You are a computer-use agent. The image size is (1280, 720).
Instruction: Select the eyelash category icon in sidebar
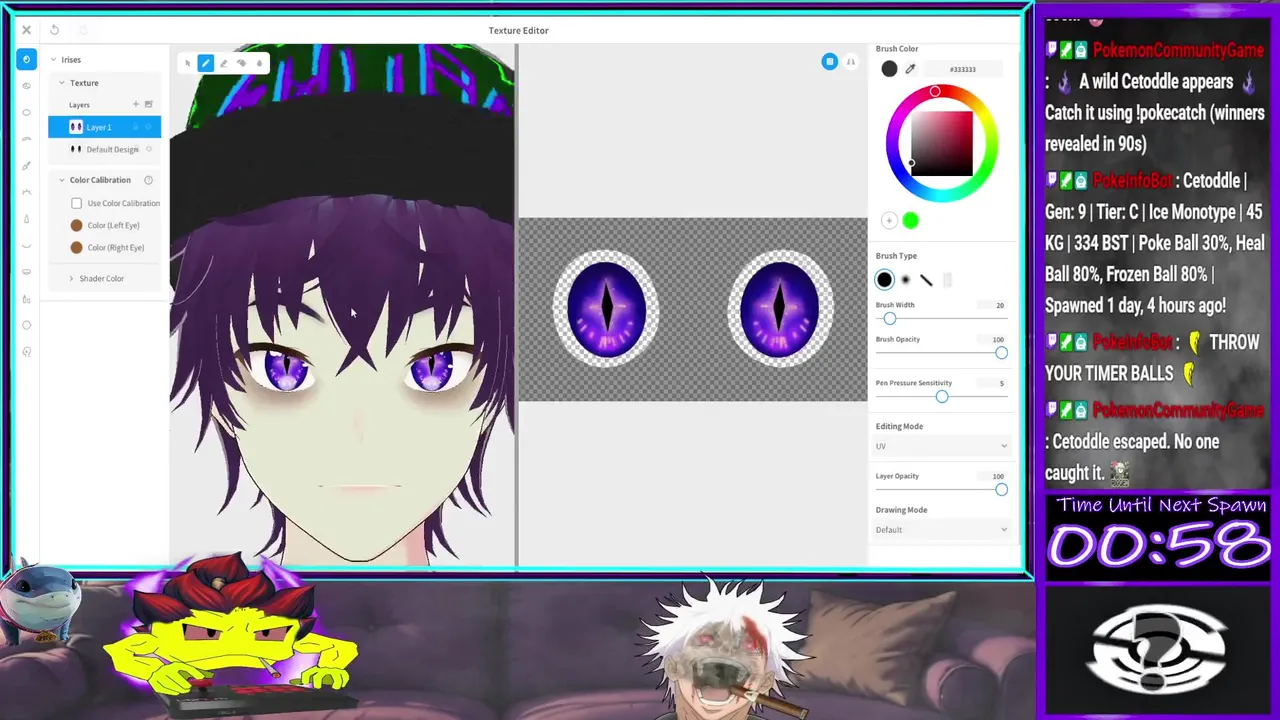27,192
